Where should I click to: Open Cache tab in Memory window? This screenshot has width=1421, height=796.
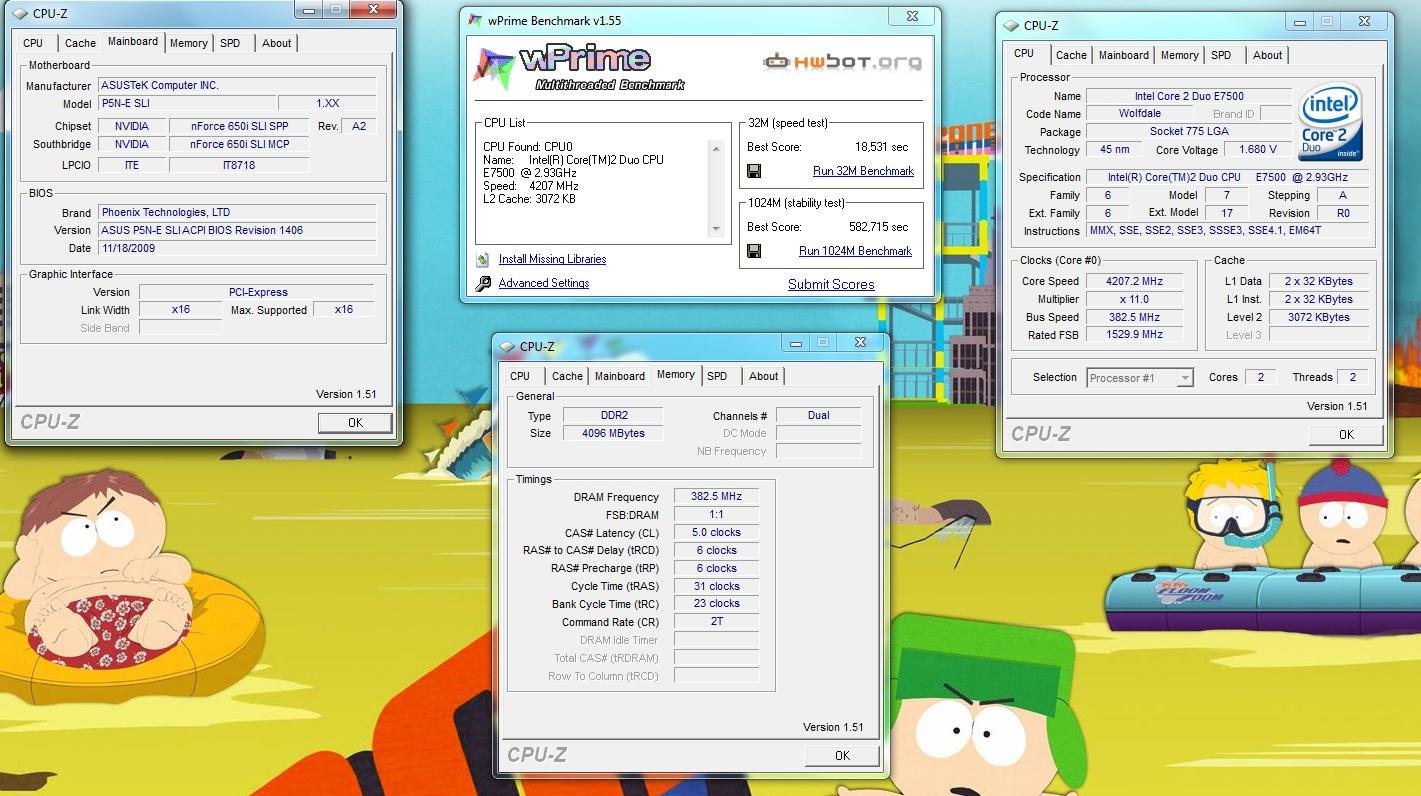click(567, 376)
